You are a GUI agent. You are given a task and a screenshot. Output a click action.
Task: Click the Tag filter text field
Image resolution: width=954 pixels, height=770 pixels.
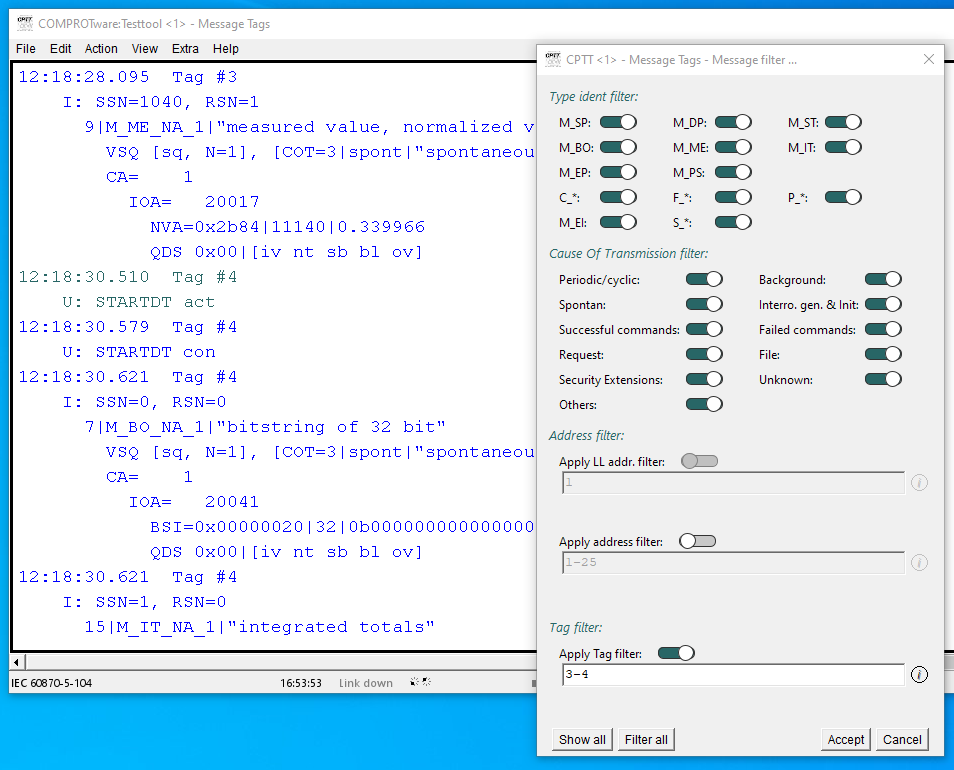pos(732,675)
